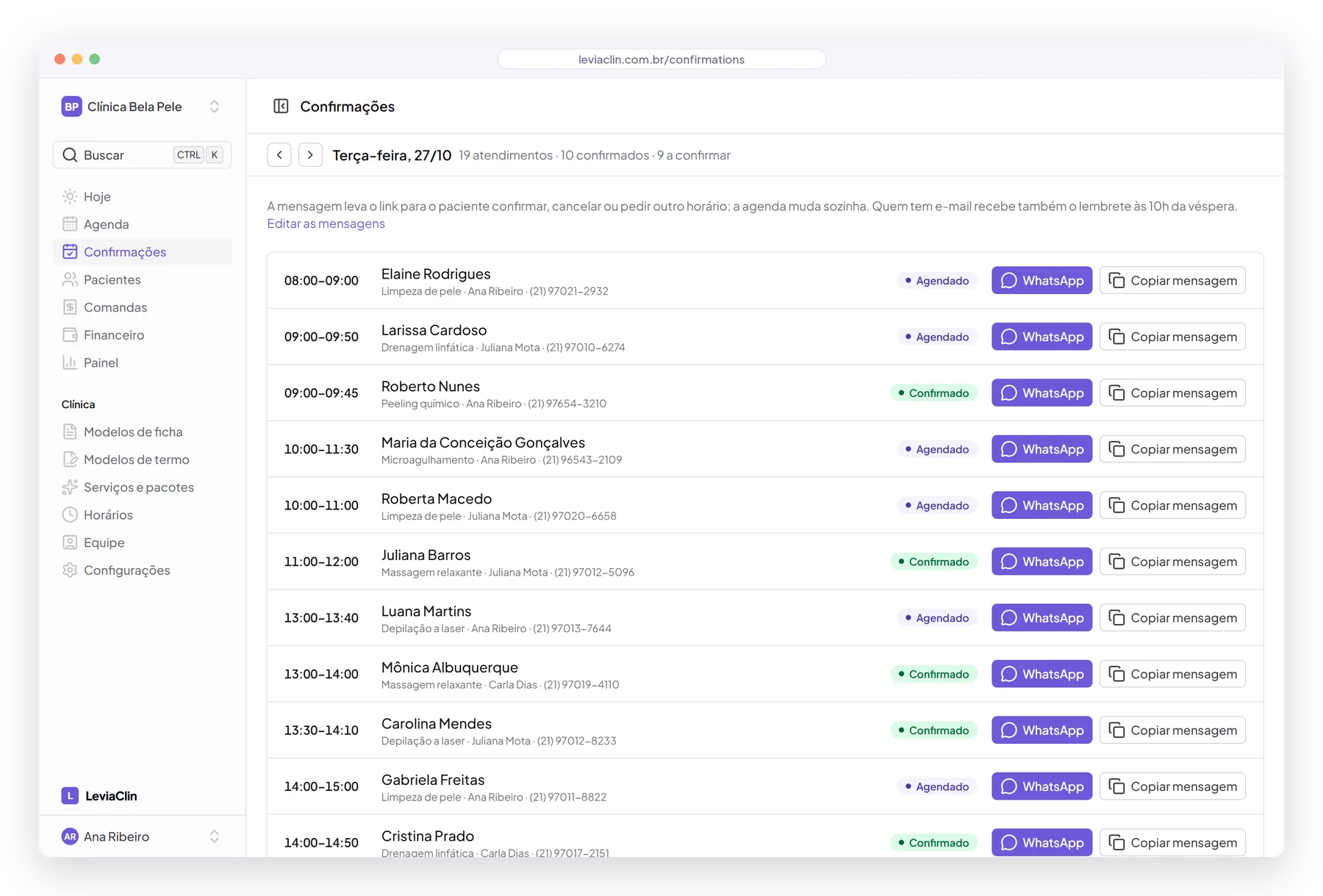Click the Pacientes people icon
Viewport: 1323px width, 896px height.
[x=70, y=279]
